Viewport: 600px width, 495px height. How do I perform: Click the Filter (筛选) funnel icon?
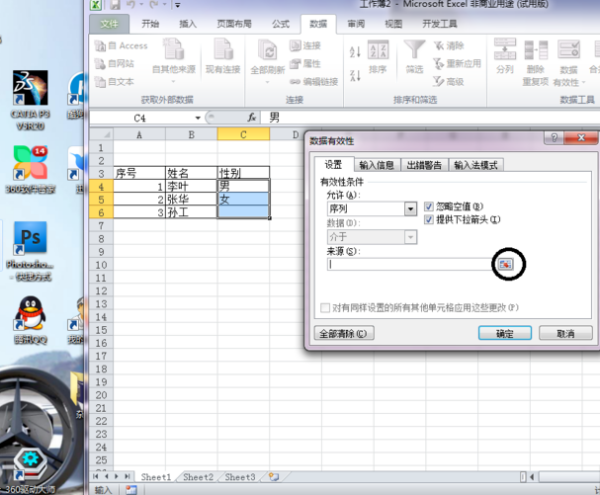coord(414,50)
